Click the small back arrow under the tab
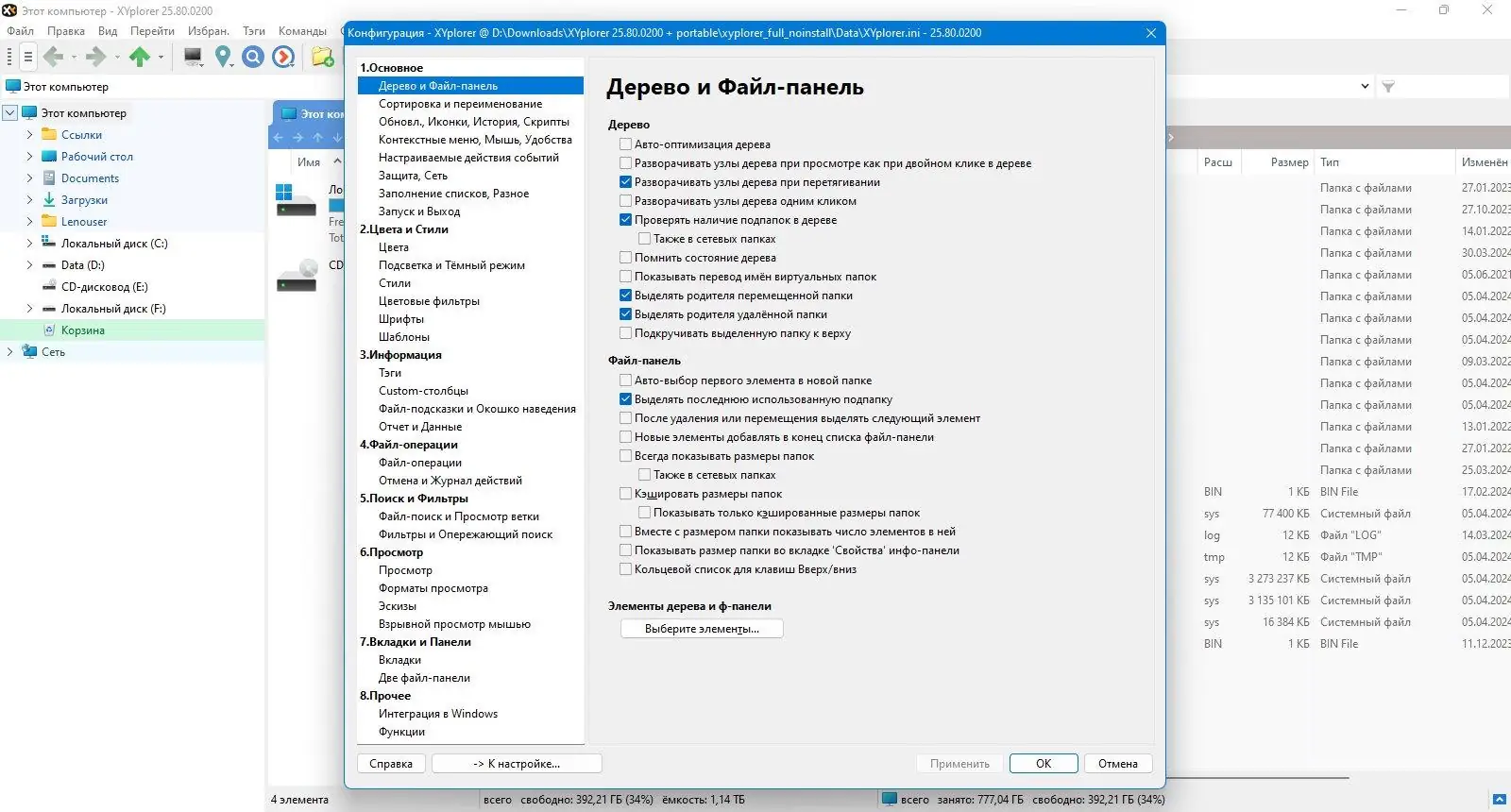The height and width of the screenshot is (812, 1511). [x=279, y=138]
